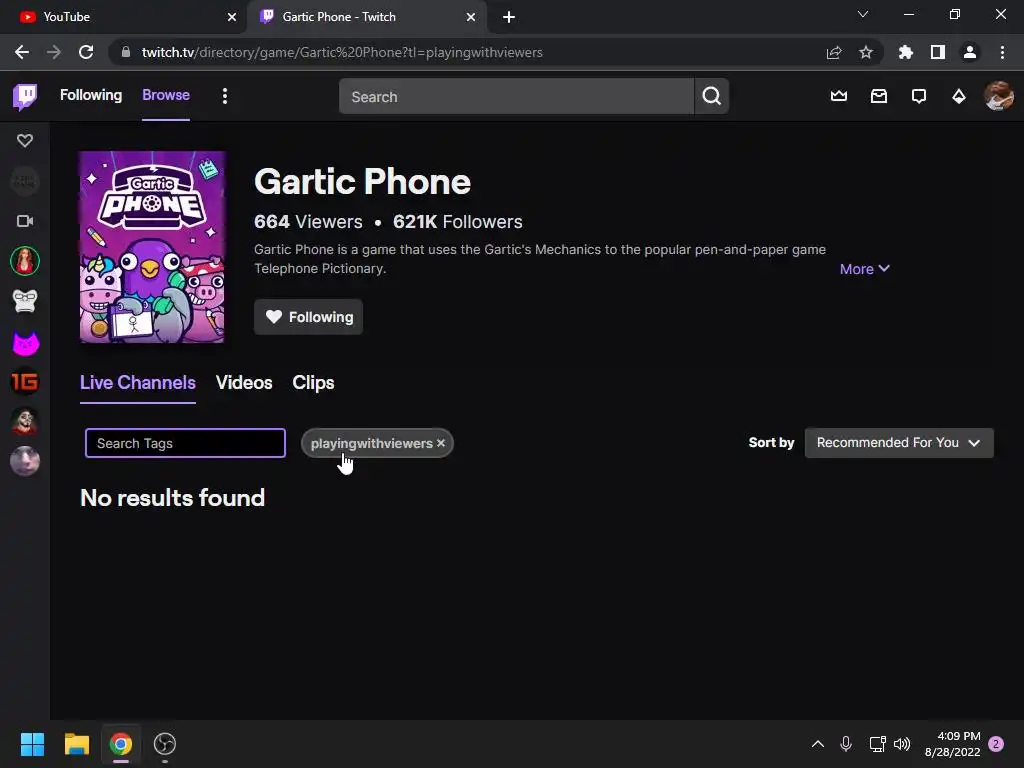Image resolution: width=1024 pixels, height=768 pixels.
Task: Open the volume speaker tray icon
Action: 902,744
